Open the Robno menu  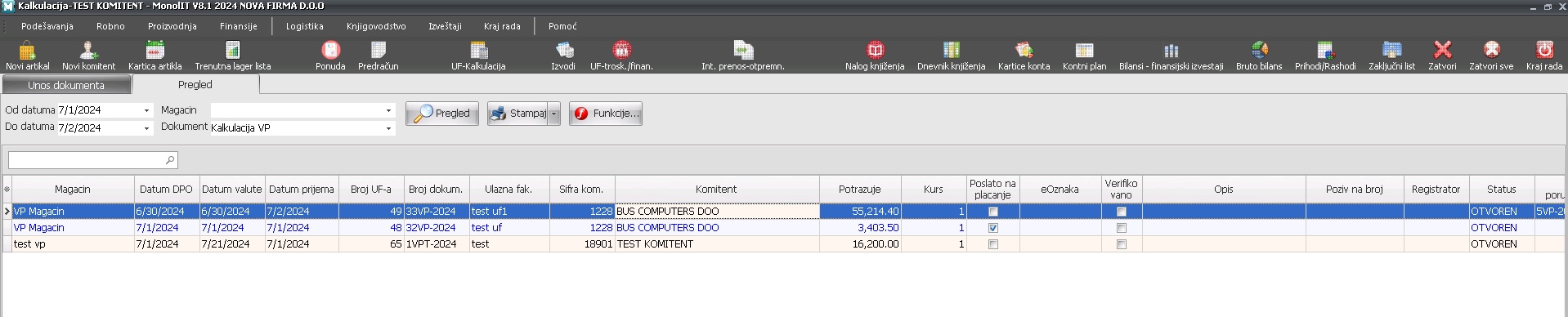pos(110,26)
